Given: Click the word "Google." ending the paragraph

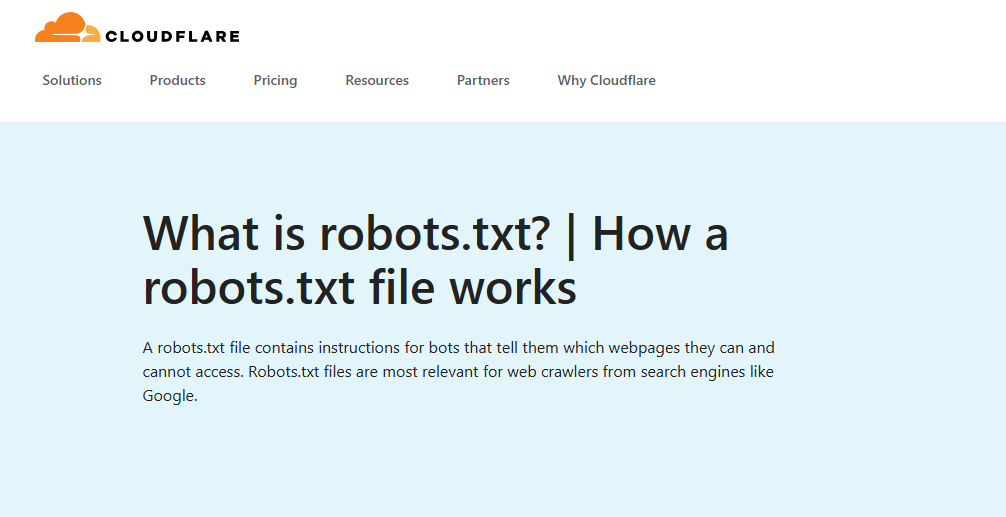Looking at the screenshot, I should tap(171, 396).
